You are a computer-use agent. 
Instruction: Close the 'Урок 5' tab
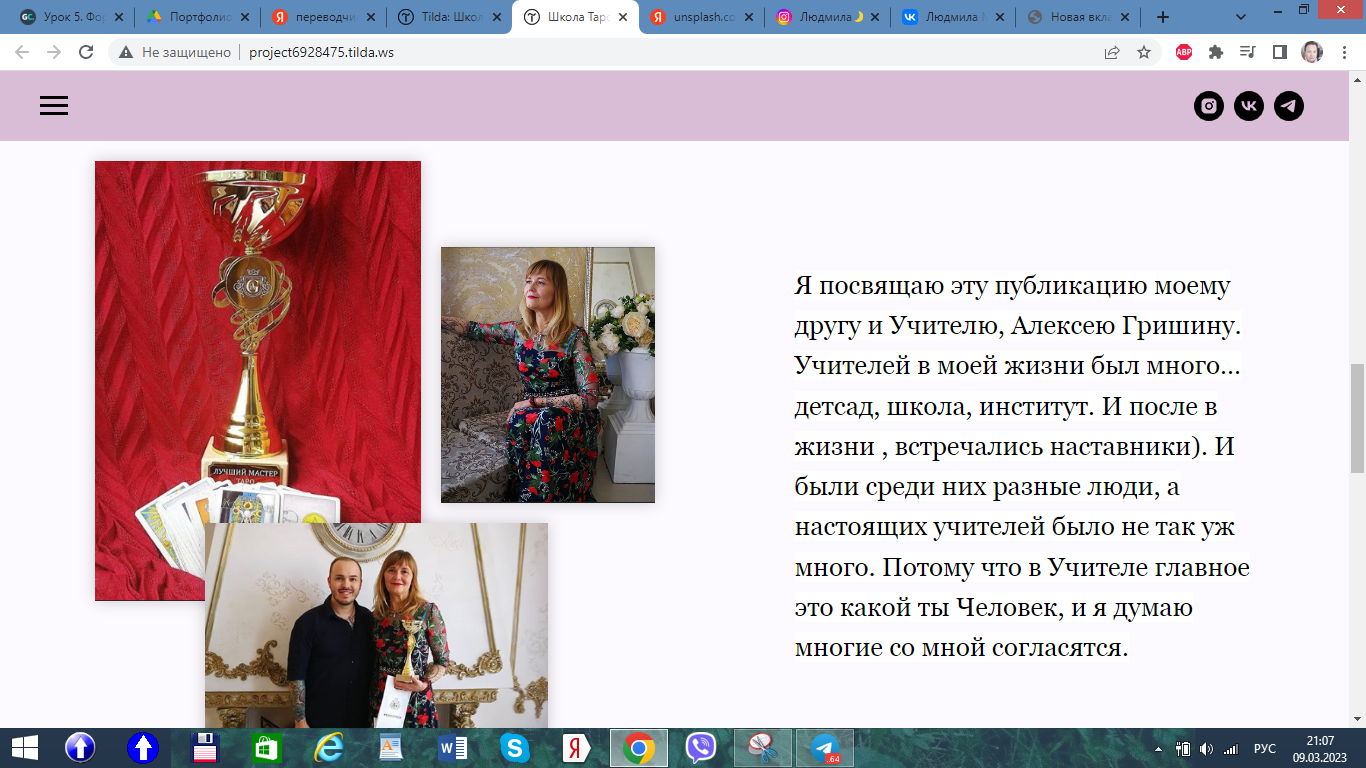(x=118, y=17)
